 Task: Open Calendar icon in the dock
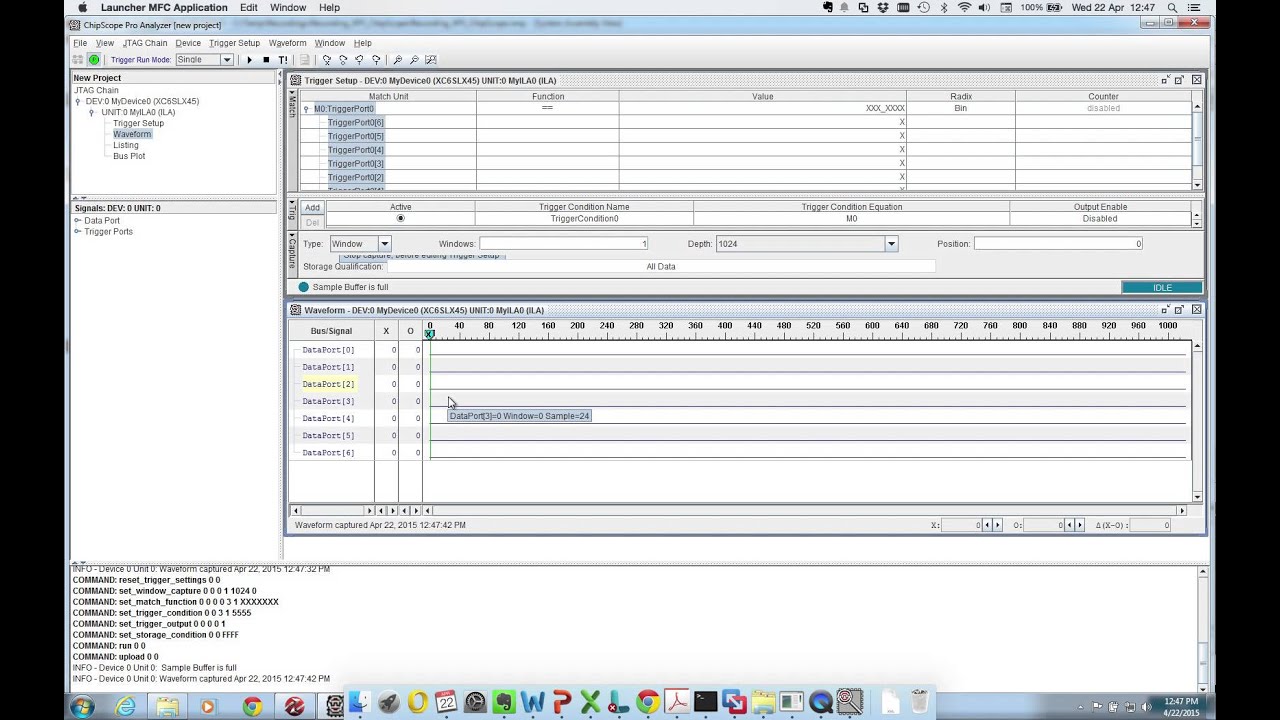pyautogui.click(x=446, y=703)
